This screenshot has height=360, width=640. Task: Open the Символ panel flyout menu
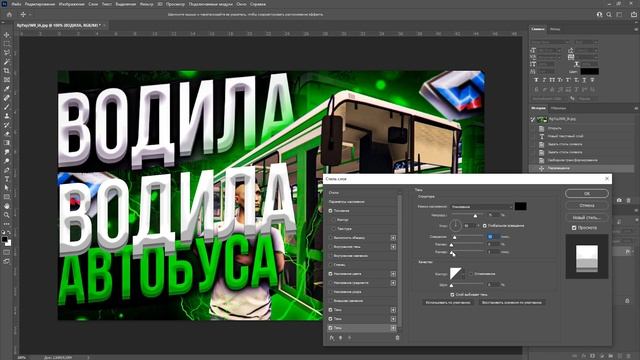point(636,29)
